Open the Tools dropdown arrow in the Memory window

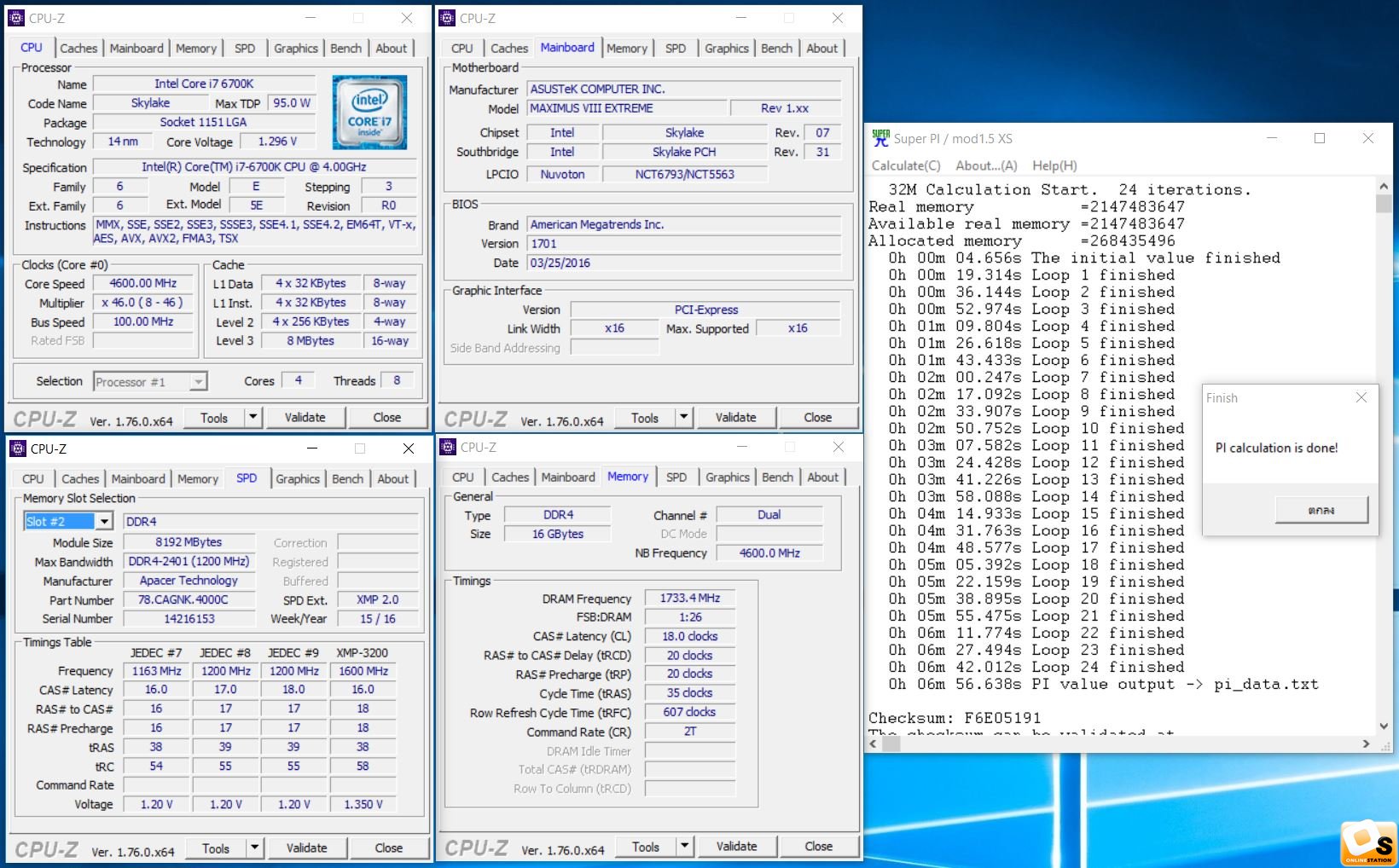pos(684,846)
